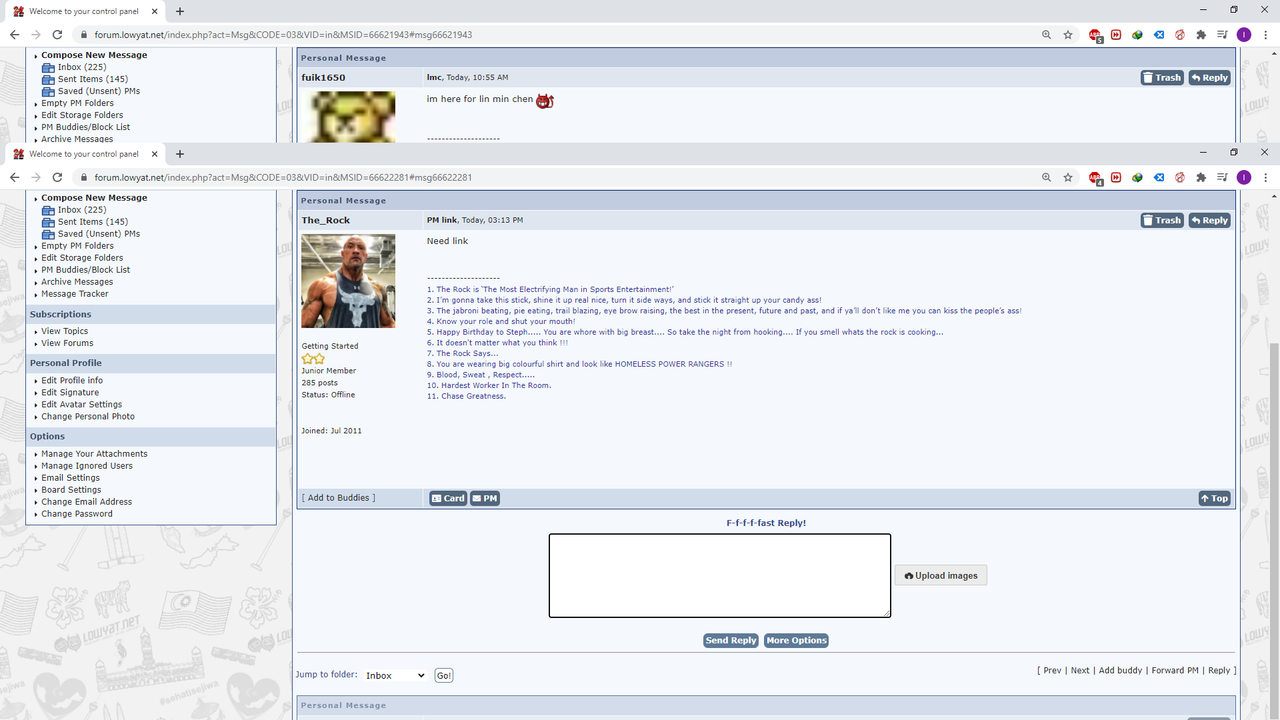Add The_Rock to Buddies
The height and width of the screenshot is (720, 1280).
pos(338,497)
